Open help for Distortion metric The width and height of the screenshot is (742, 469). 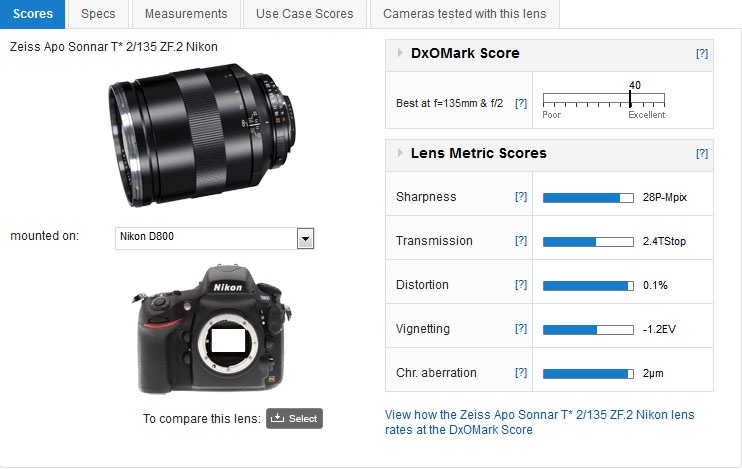(x=521, y=284)
